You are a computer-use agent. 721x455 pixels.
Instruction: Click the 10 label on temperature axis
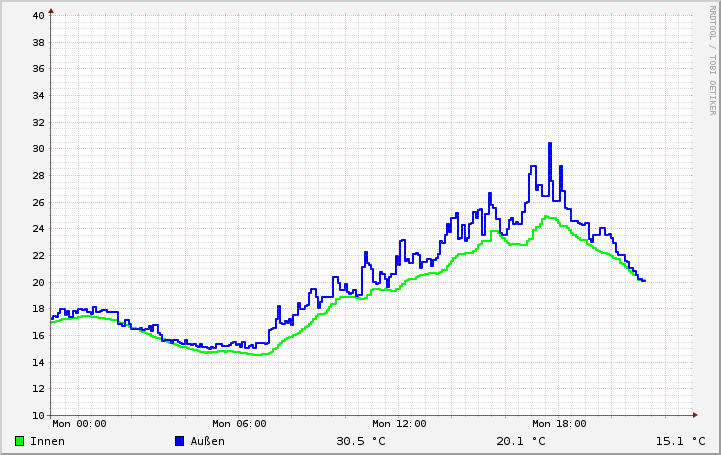pyautogui.click(x=38, y=415)
